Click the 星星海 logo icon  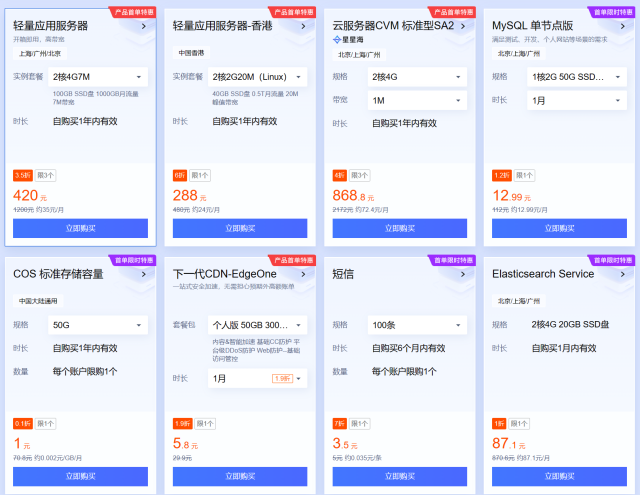(x=337, y=40)
